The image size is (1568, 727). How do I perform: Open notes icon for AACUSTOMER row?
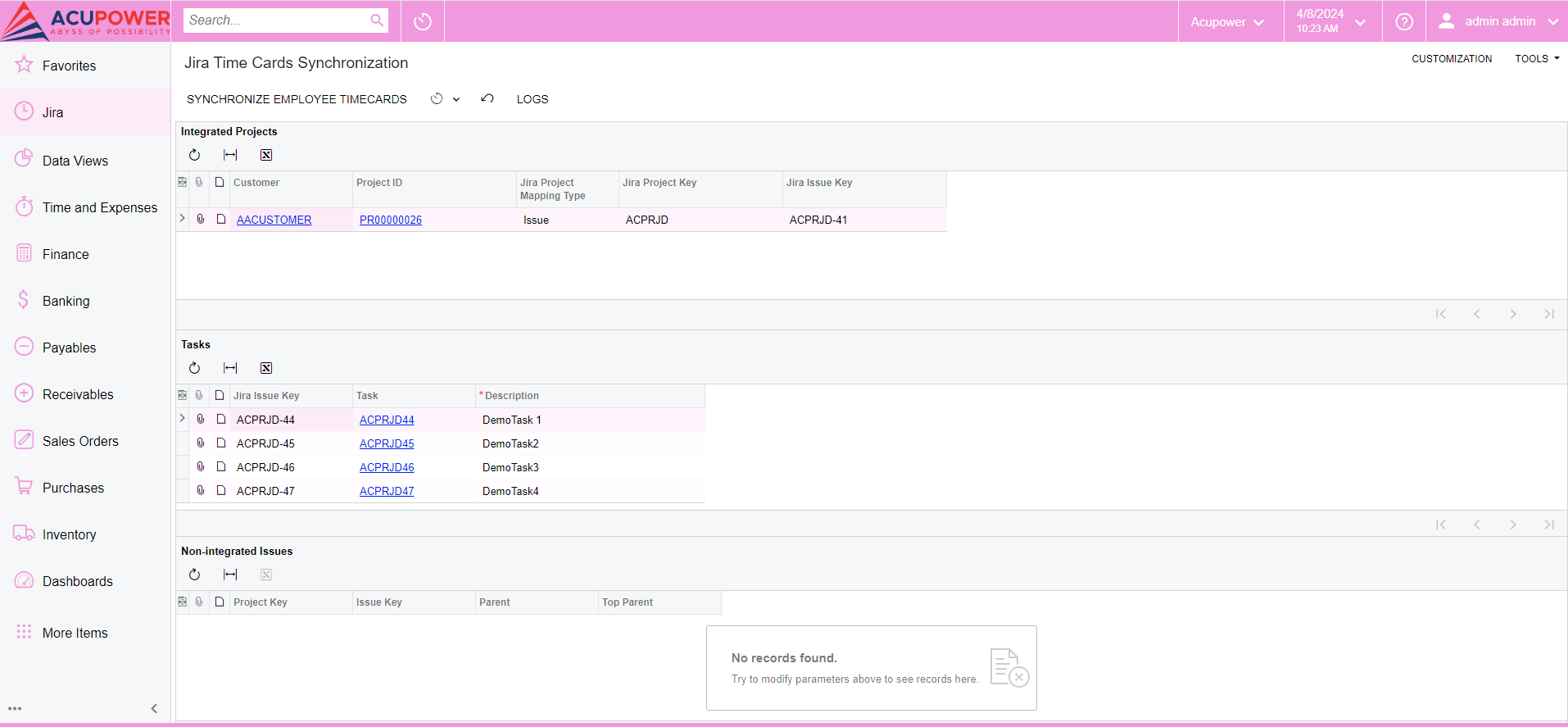tap(221, 220)
